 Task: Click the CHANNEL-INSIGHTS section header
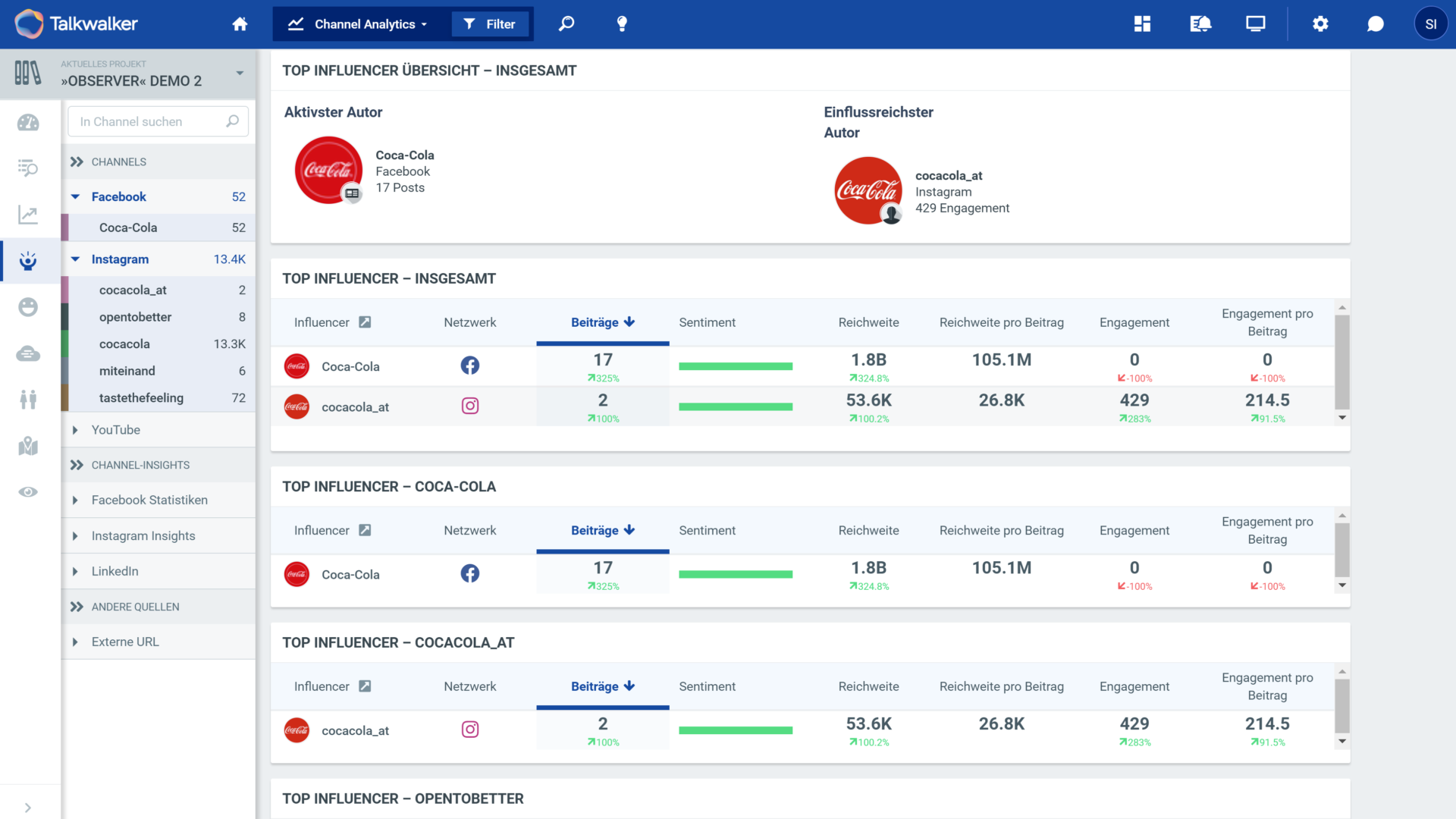click(x=158, y=465)
